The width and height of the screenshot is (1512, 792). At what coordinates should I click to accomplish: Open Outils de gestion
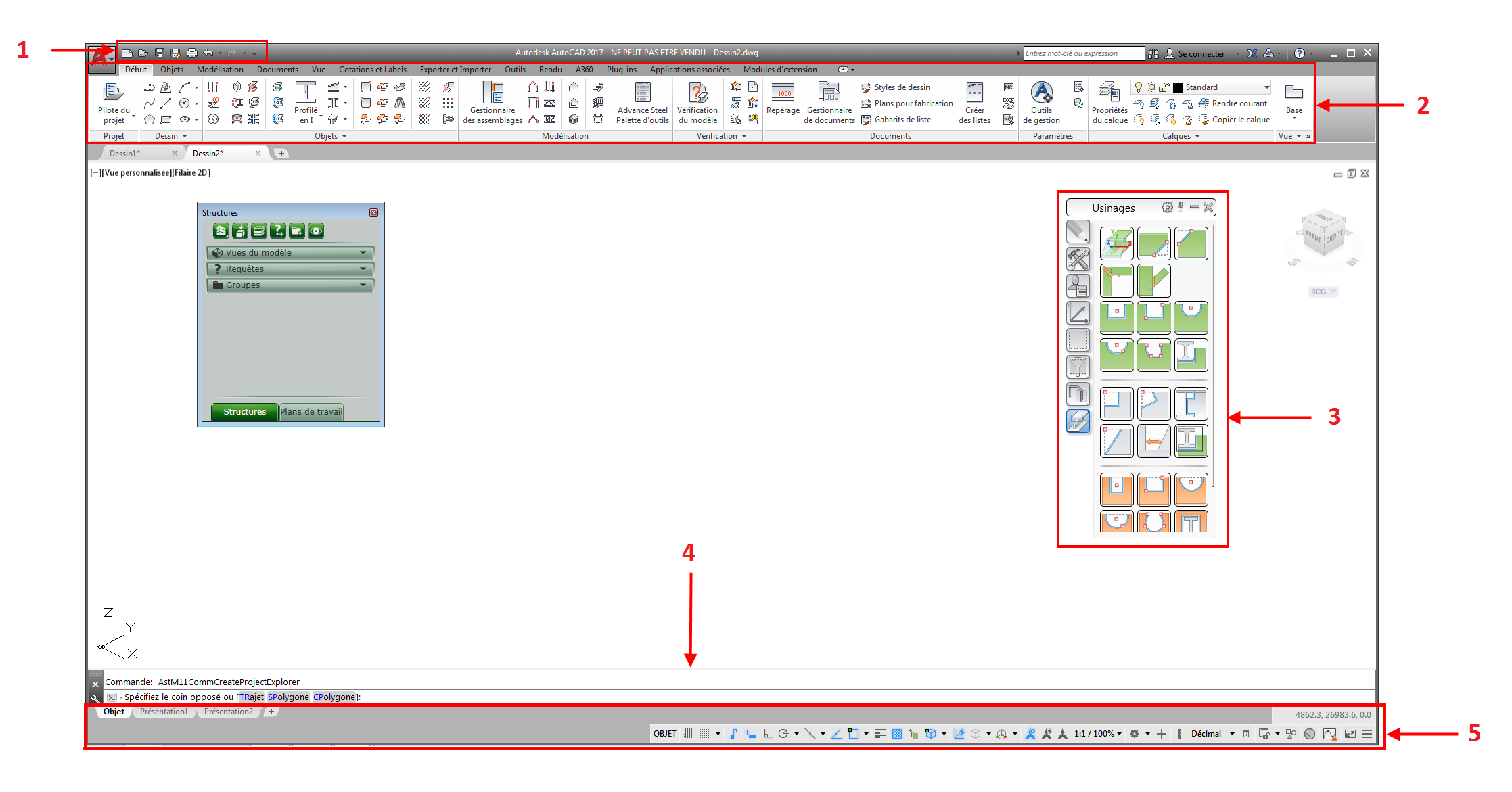click(x=1041, y=93)
